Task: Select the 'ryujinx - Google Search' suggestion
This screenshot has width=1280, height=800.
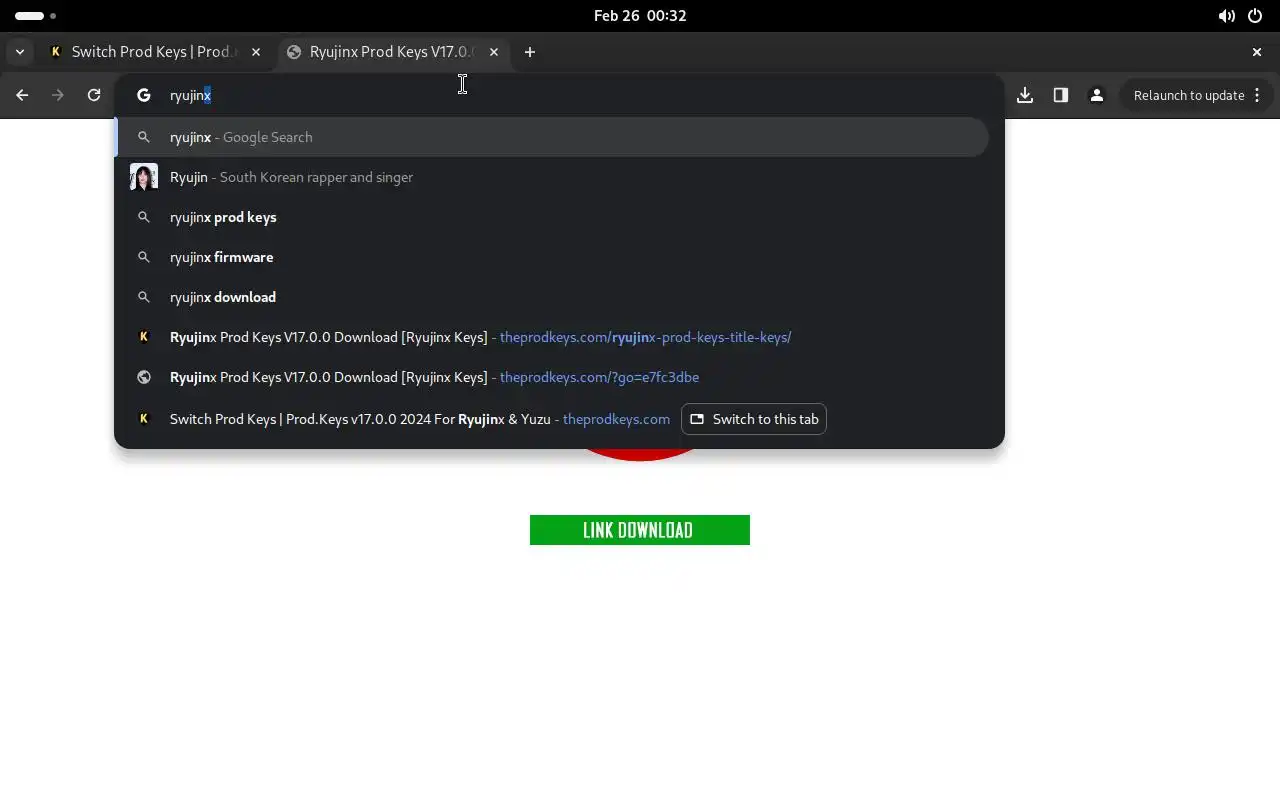Action: click(552, 137)
